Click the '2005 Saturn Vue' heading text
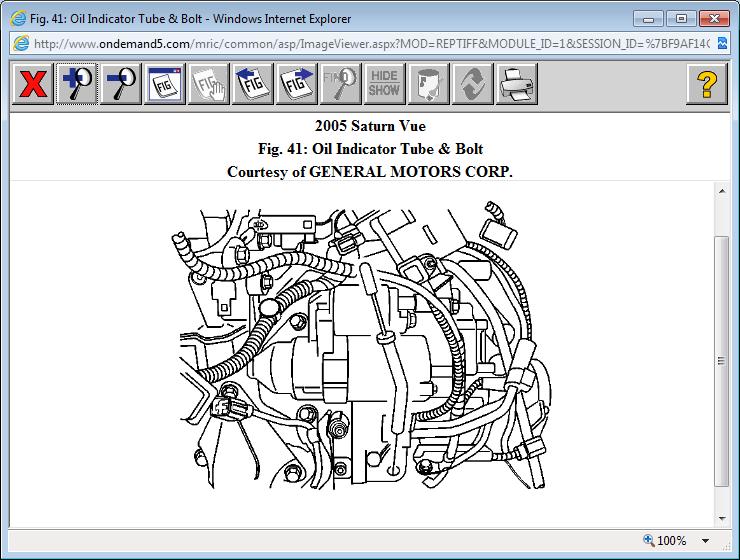This screenshot has height=560, width=740. [370, 126]
